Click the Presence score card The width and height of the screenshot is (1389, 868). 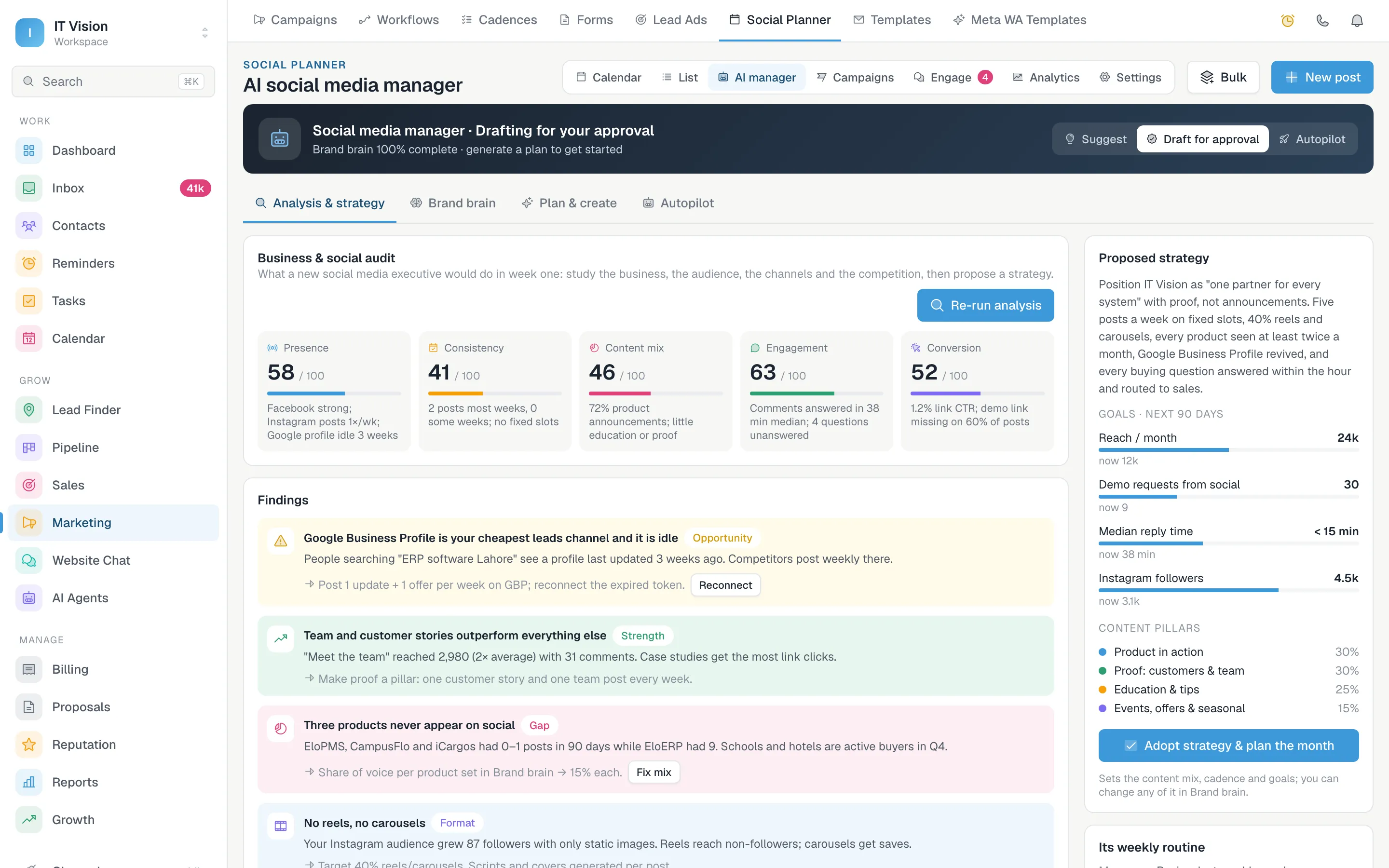(x=334, y=391)
